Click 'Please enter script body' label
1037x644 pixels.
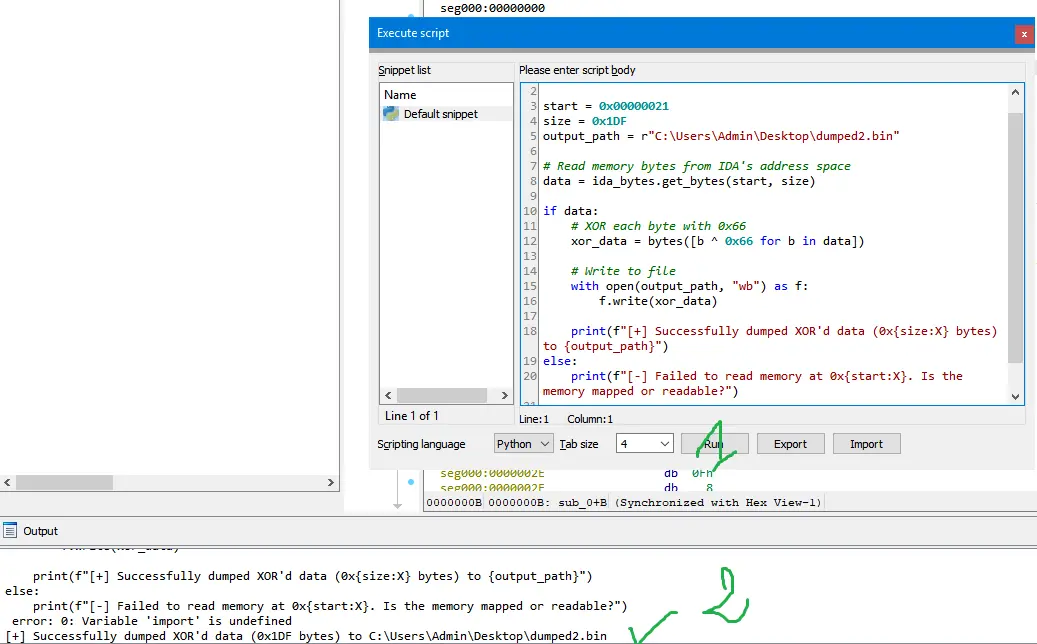pos(577,70)
